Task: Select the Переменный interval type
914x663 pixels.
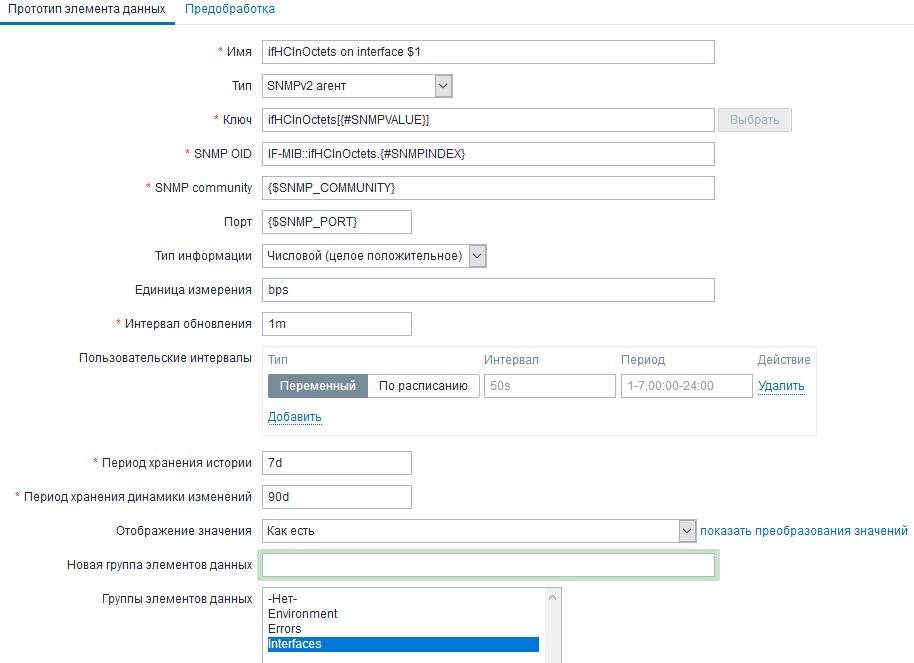Action: pyautogui.click(x=318, y=386)
